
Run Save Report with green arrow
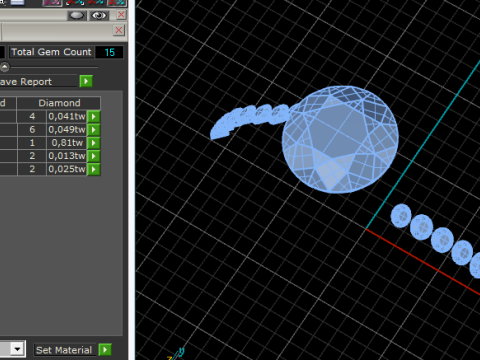[86, 81]
